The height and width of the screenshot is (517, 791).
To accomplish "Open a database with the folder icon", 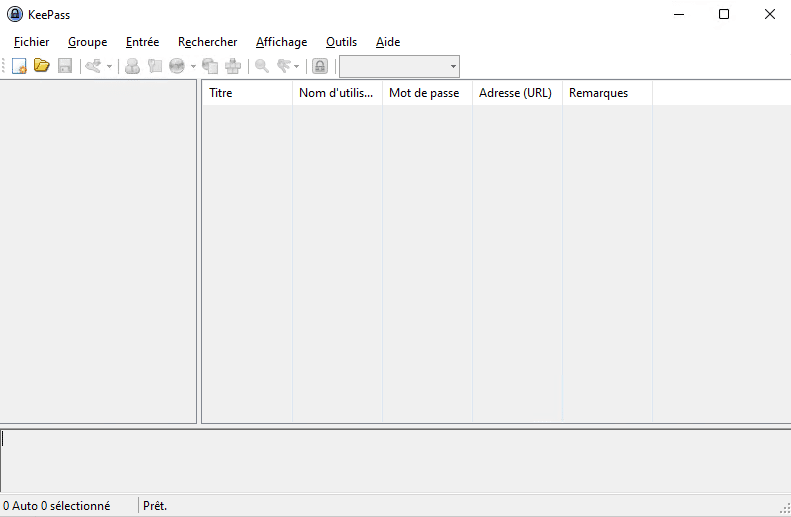I will [x=42, y=66].
